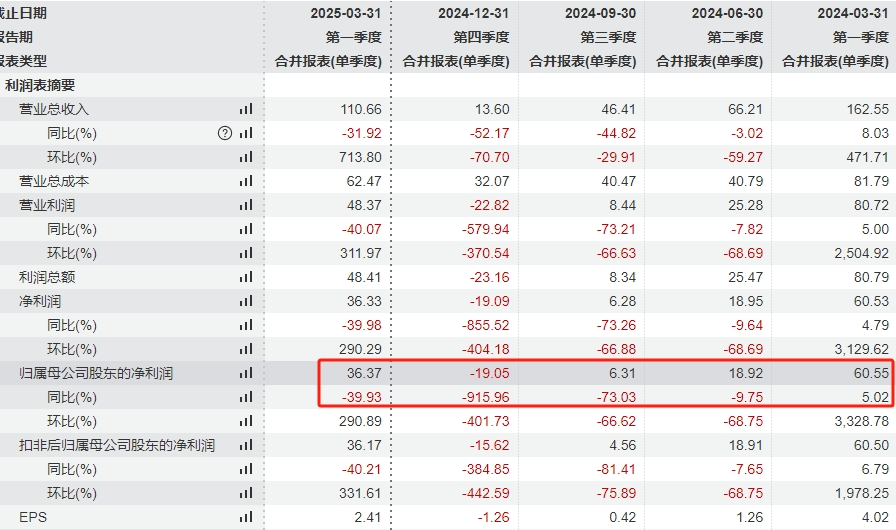
Task: Click non-recurring adjusted value -15.62
Action: pyautogui.click(x=490, y=445)
